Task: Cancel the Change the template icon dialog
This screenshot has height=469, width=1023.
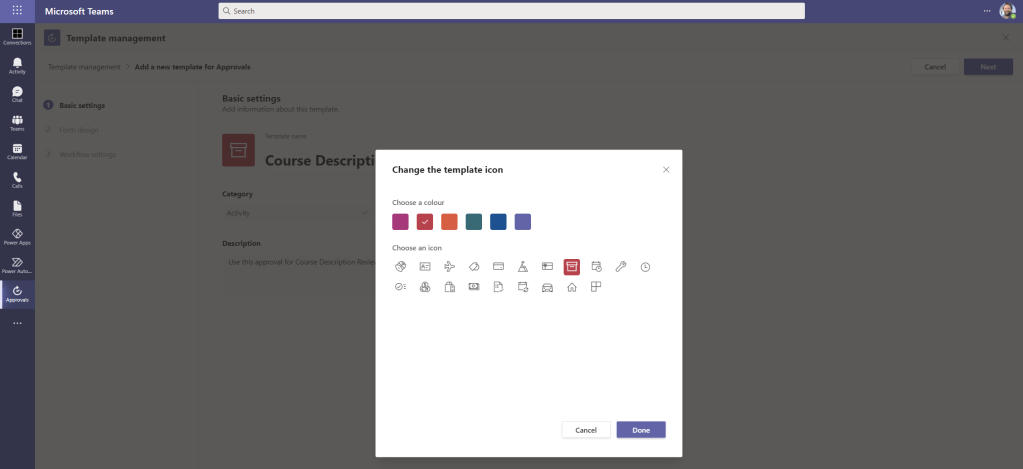Action: tap(586, 430)
